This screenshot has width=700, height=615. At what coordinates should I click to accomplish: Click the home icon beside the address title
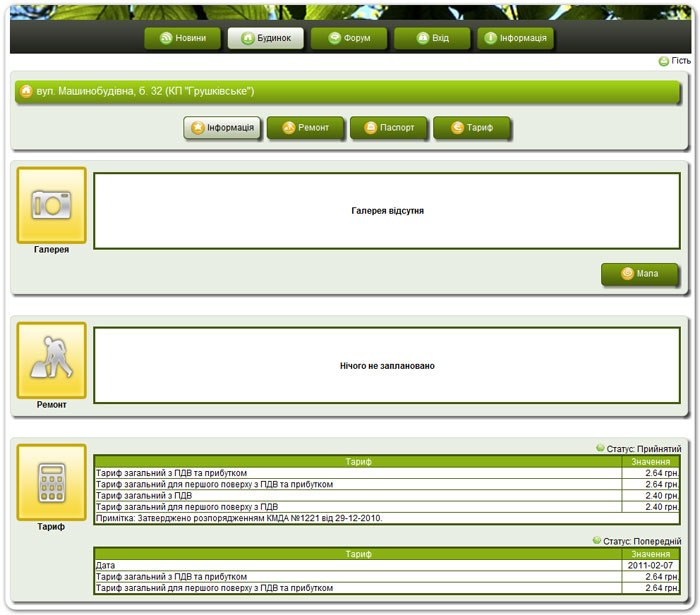(26, 91)
